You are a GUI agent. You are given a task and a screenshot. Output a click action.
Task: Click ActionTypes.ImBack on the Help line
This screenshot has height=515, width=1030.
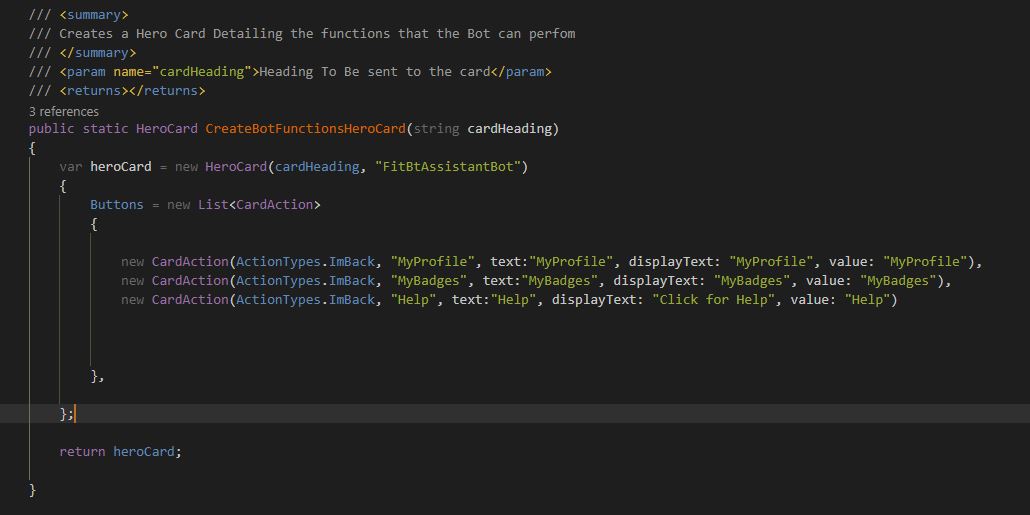click(305, 300)
